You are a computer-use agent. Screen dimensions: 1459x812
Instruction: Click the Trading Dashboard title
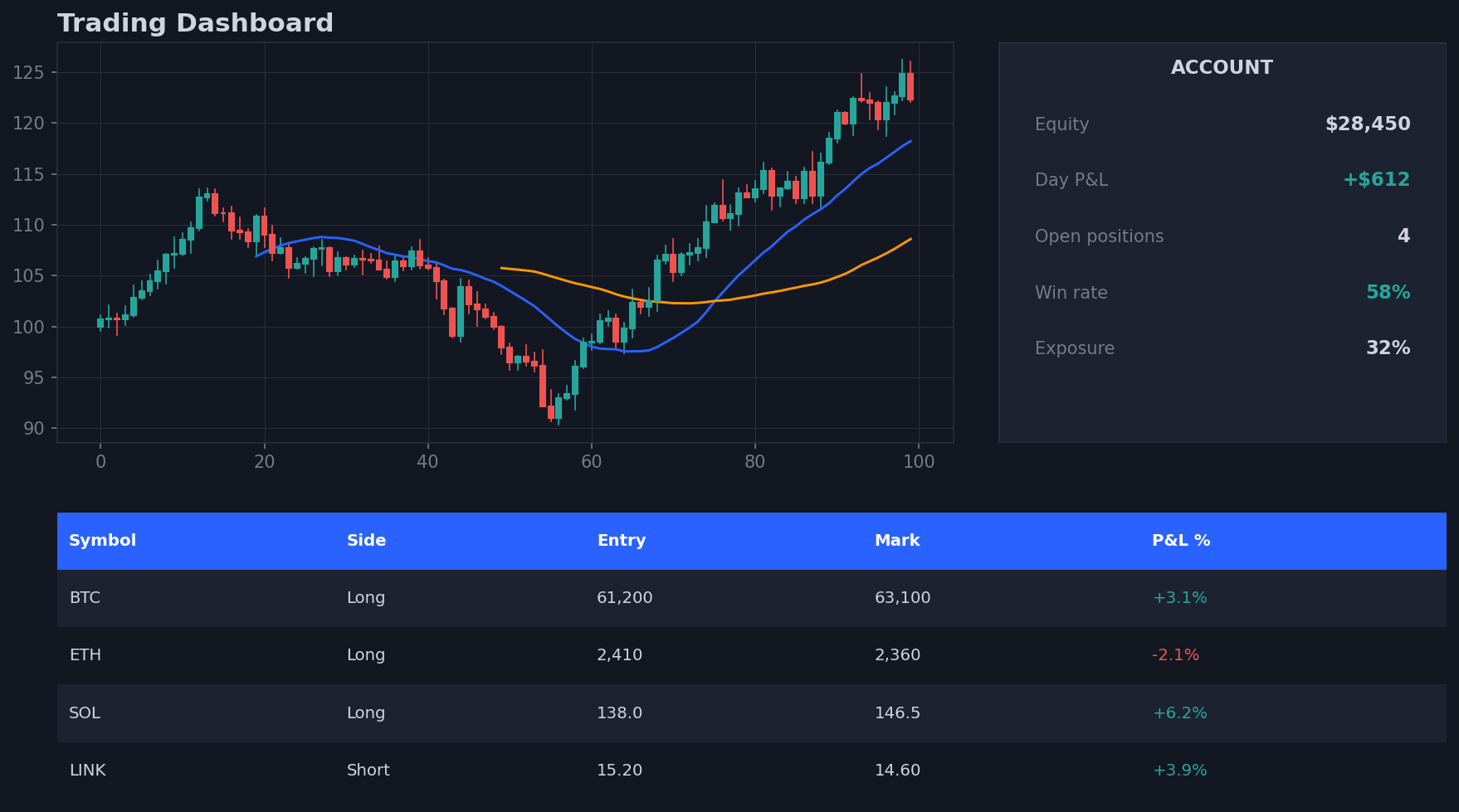click(x=195, y=23)
